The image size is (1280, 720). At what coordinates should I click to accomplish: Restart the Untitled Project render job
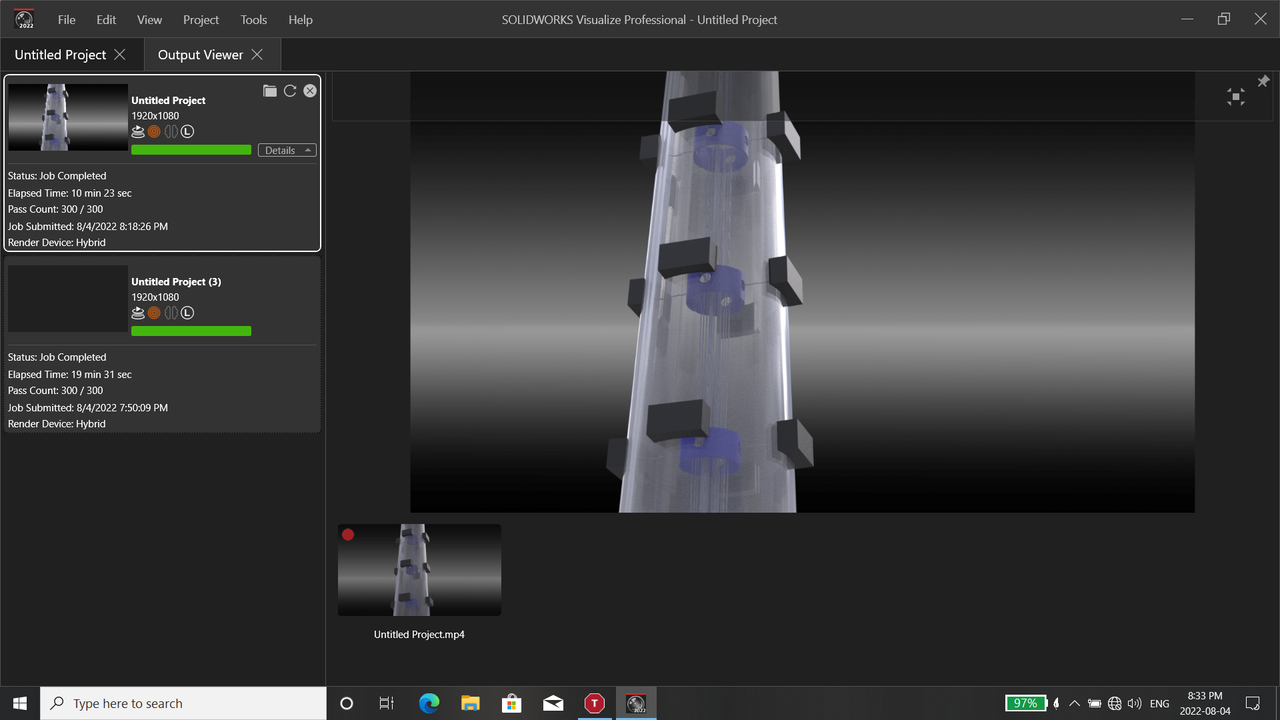[290, 90]
